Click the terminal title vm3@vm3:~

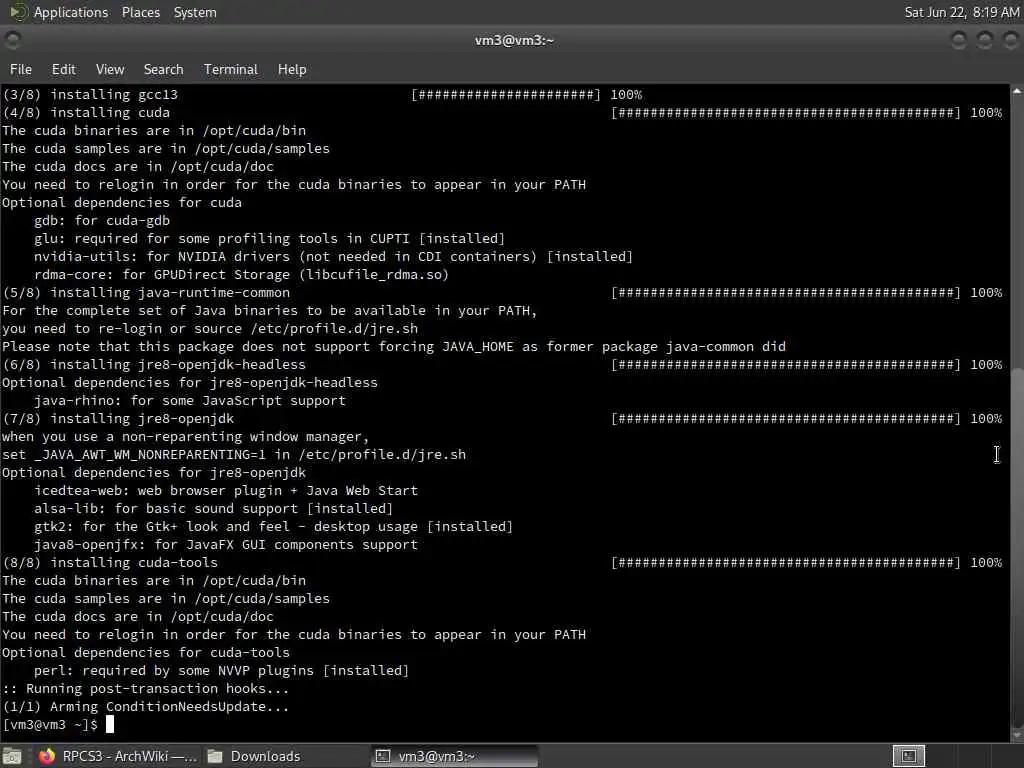[514, 40]
